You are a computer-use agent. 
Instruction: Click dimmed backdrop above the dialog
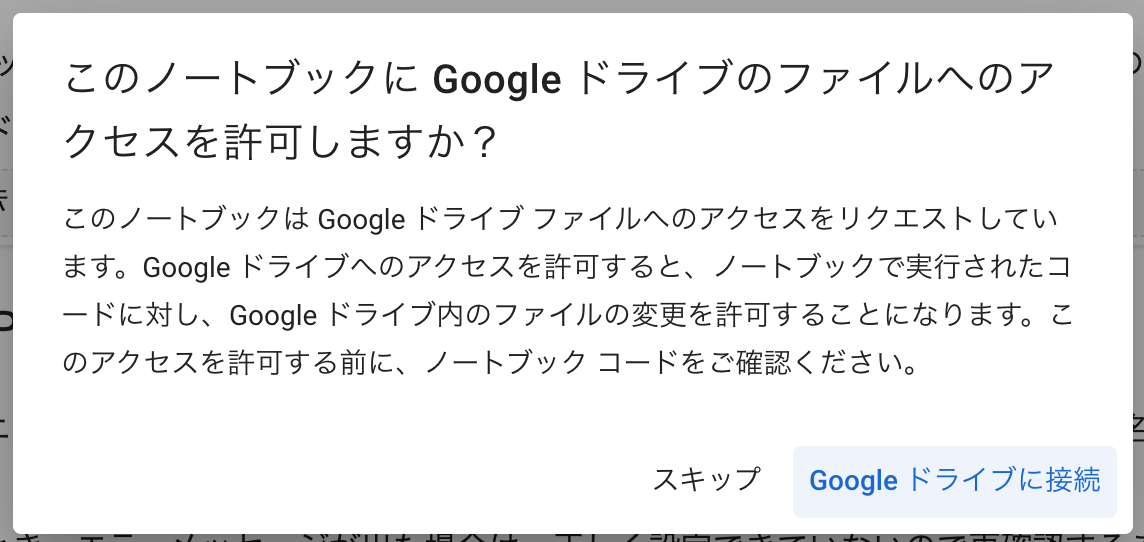(x=570, y=5)
